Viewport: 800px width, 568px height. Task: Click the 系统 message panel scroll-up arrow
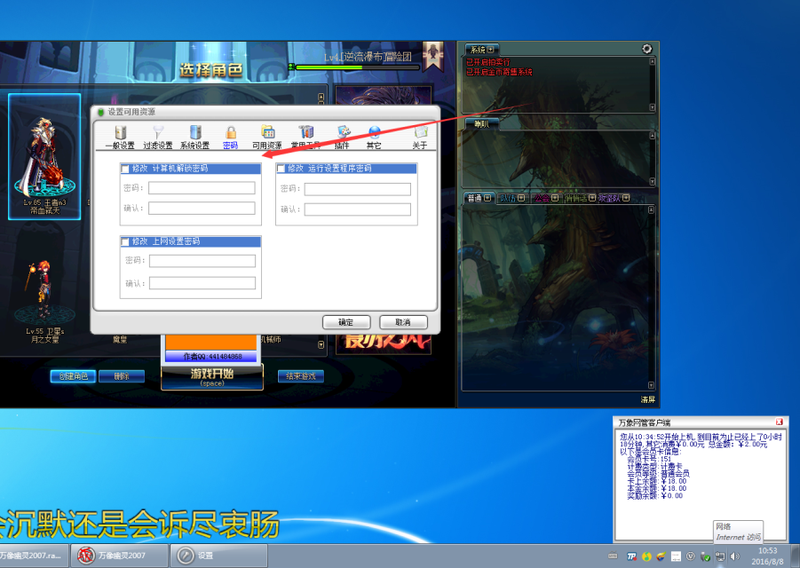pyautogui.click(x=652, y=62)
